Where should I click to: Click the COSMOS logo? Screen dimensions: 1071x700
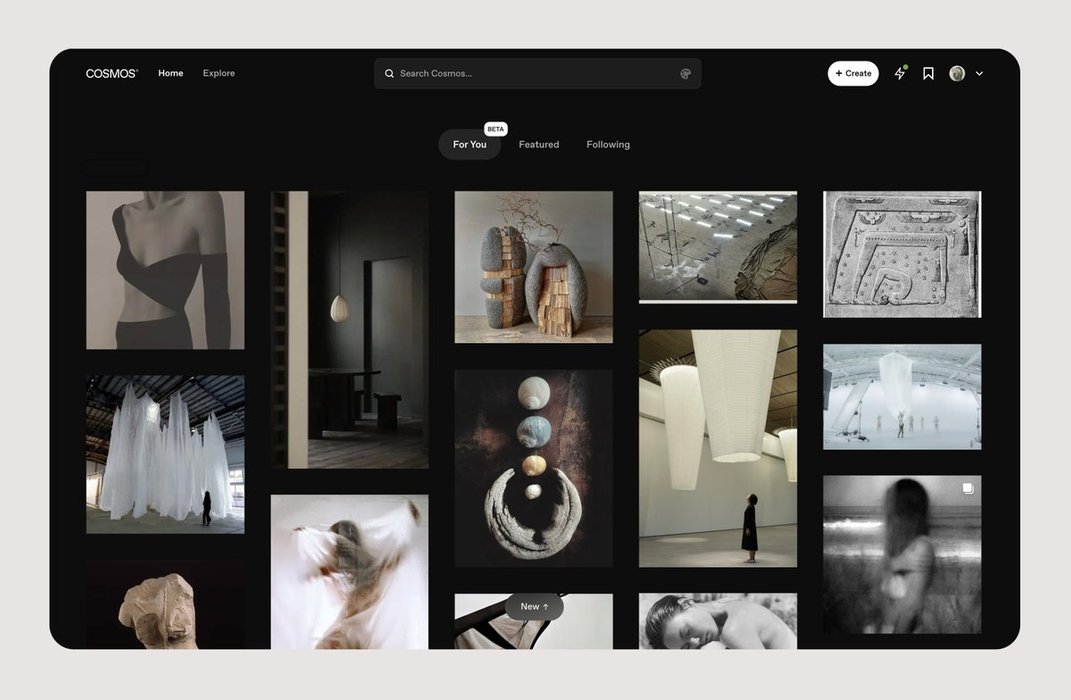(111, 74)
